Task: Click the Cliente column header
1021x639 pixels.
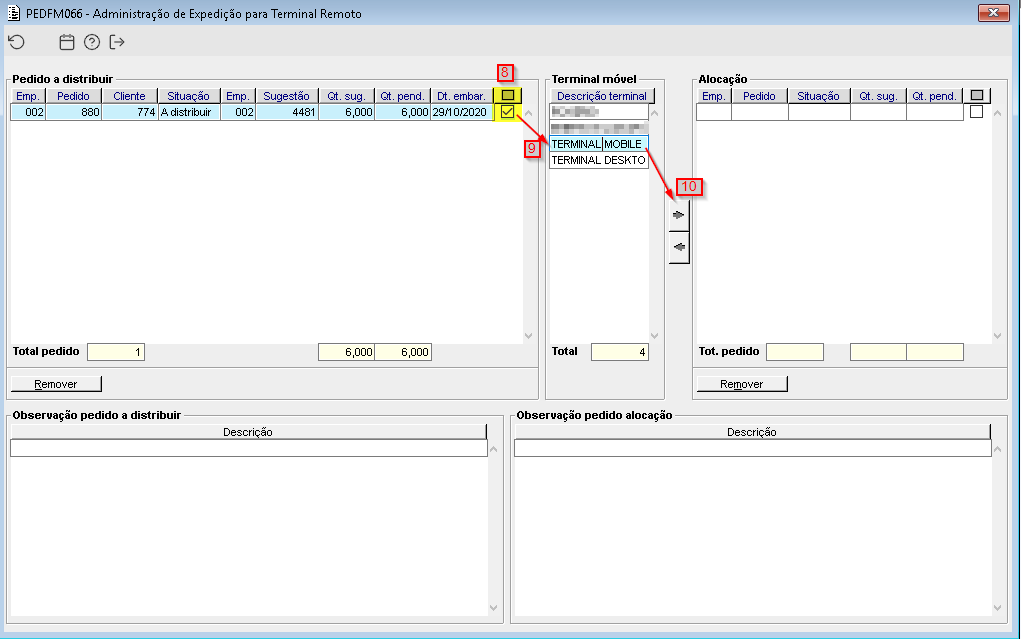Action: (129, 96)
